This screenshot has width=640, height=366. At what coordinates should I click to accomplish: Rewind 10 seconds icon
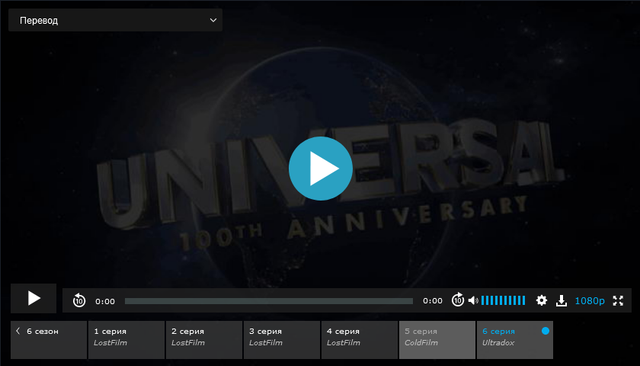click(x=79, y=301)
